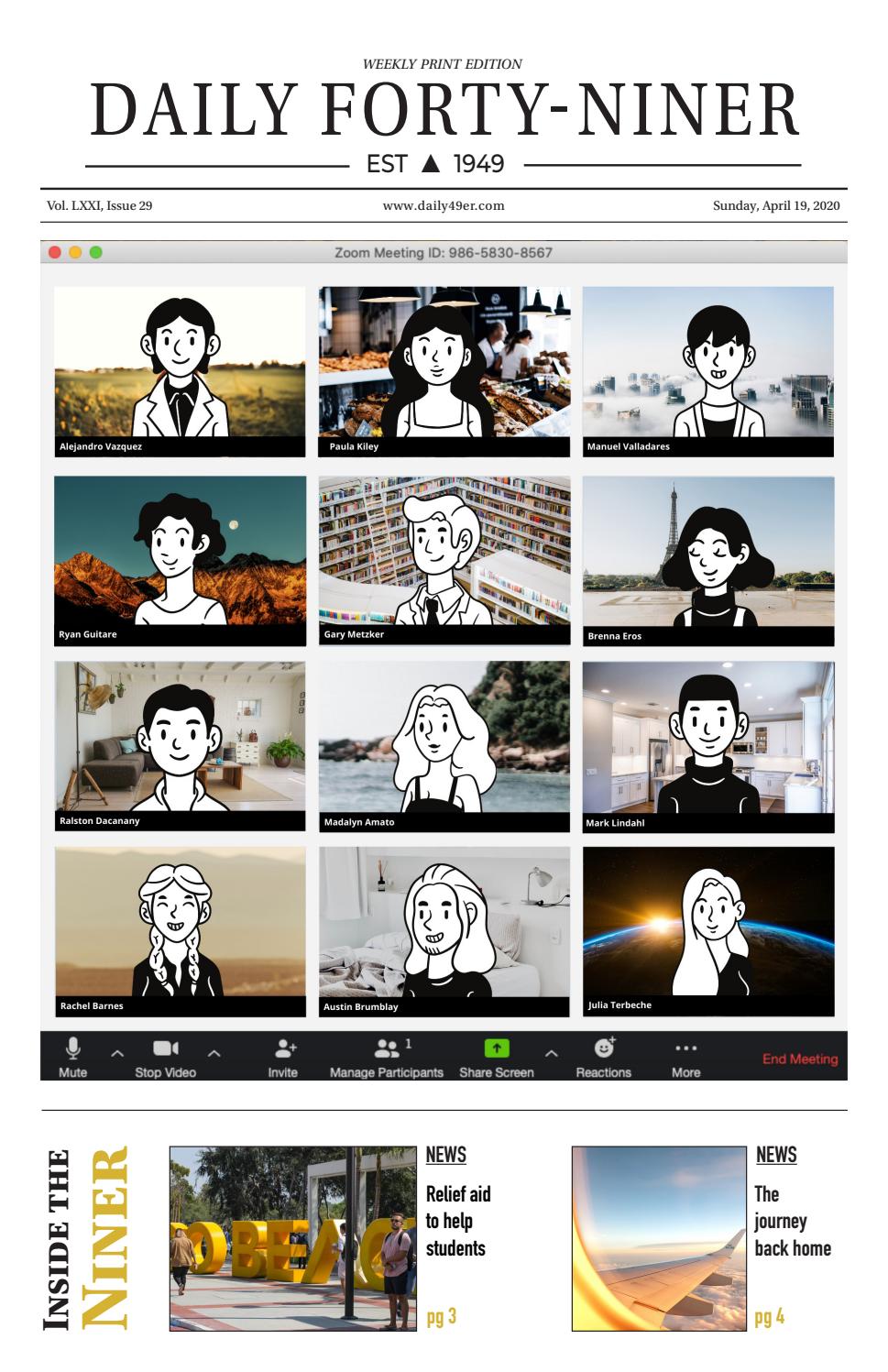Click the yellow minimize window dot
888x1372 pixels.
[x=75, y=253]
